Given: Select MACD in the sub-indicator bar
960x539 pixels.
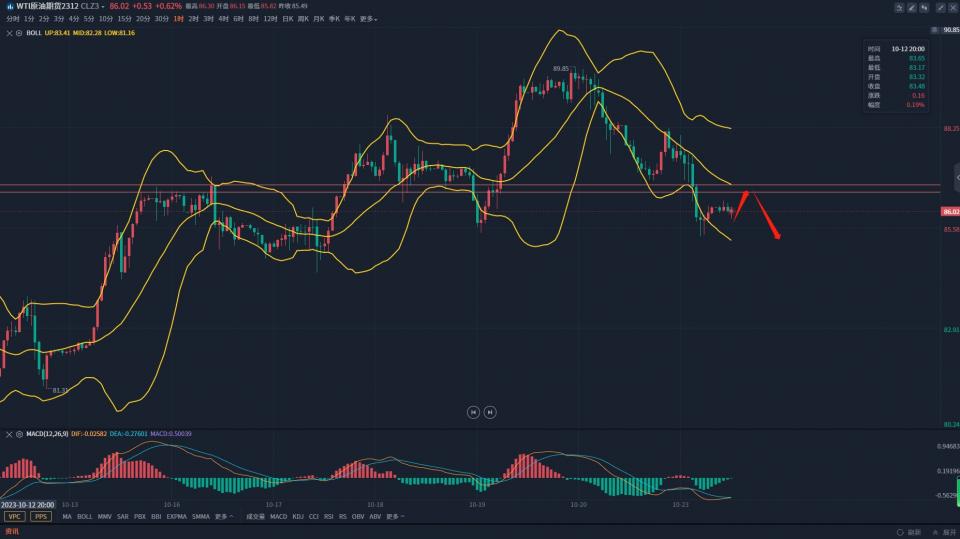Looking at the screenshot, I should click(x=278, y=517).
